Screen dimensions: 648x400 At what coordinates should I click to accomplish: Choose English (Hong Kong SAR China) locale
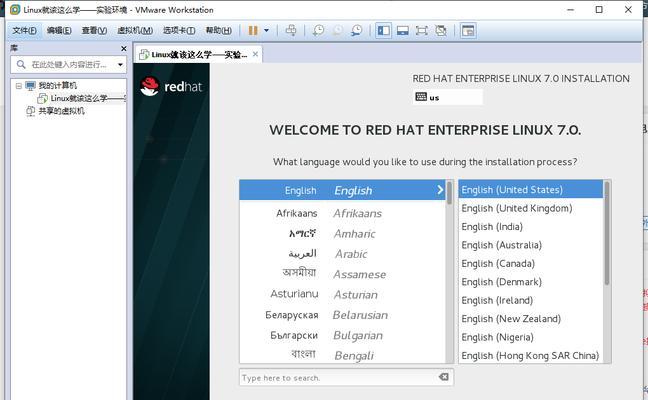click(x=531, y=355)
